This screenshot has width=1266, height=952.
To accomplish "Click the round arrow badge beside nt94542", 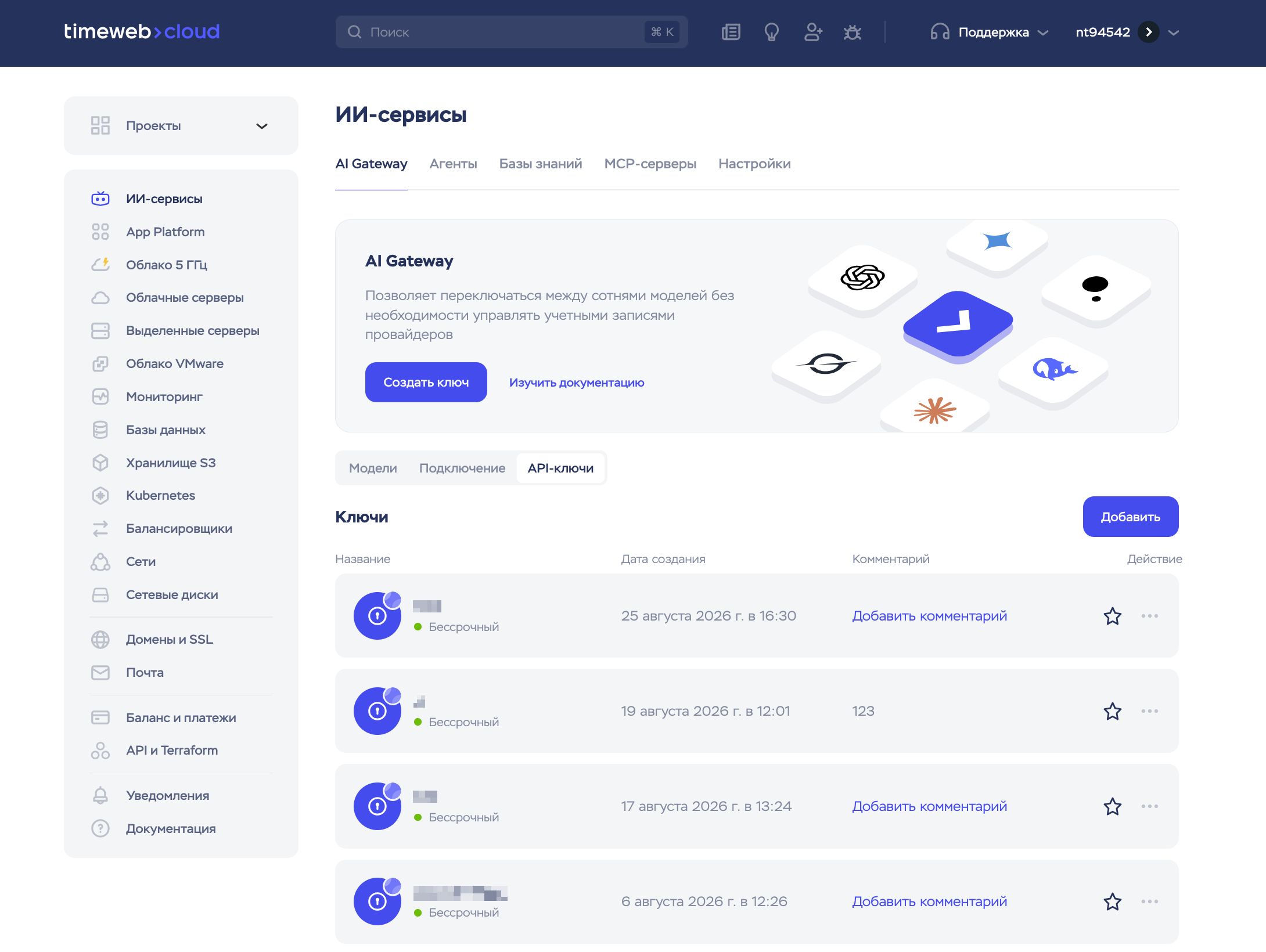I will tap(1149, 32).
